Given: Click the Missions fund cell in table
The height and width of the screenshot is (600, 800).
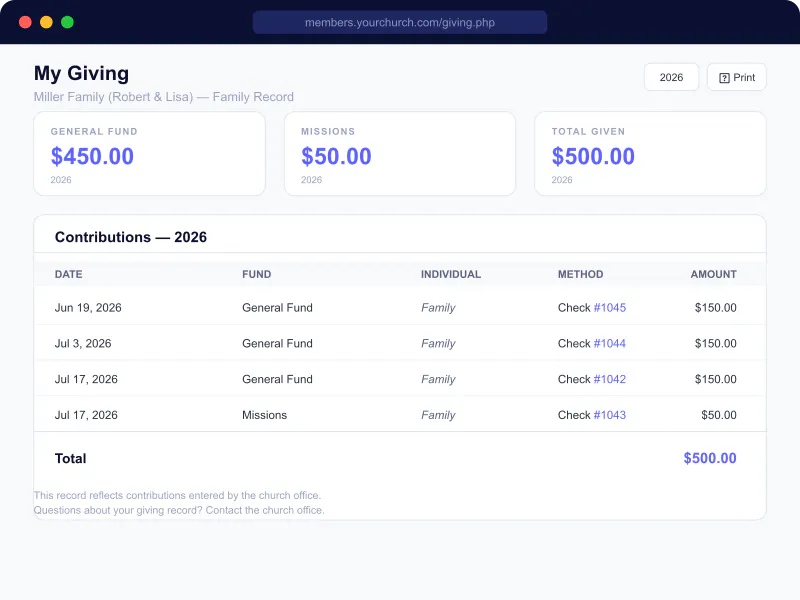Looking at the screenshot, I should pyautogui.click(x=264, y=415).
